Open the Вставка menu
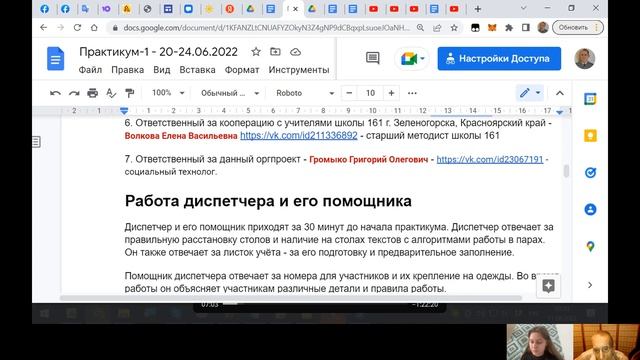This screenshot has width=640, height=360. point(197,70)
